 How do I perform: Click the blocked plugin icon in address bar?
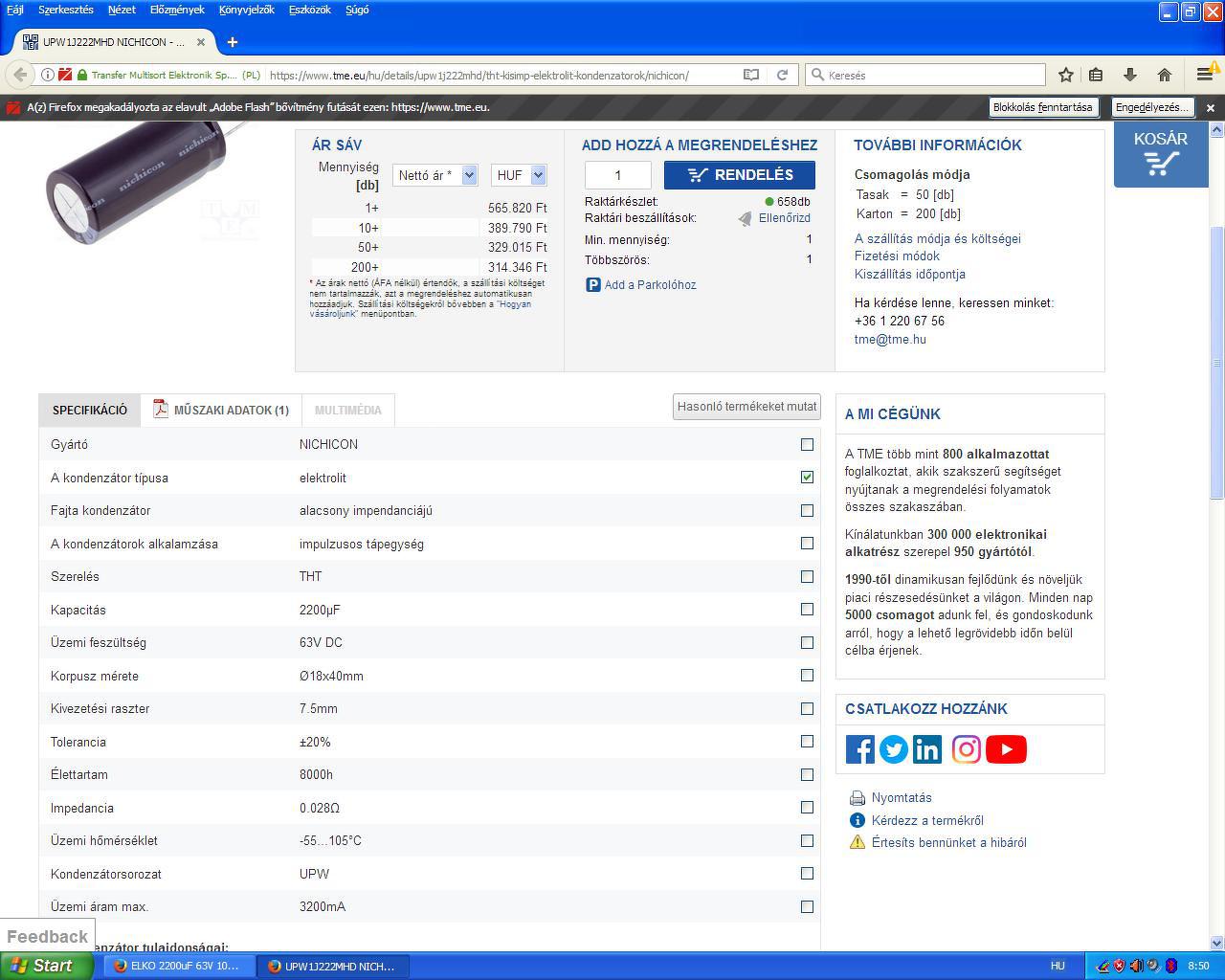65,75
